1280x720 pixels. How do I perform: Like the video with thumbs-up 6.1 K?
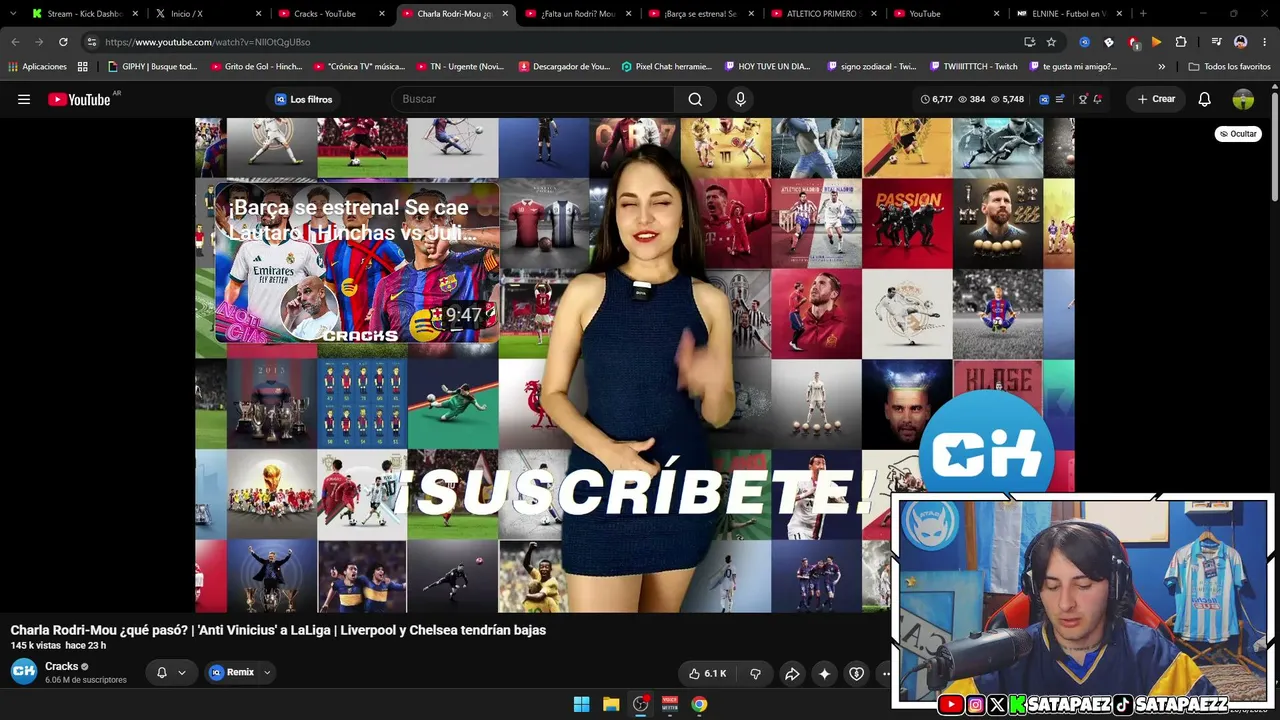pyautogui.click(x=707, y=674)
